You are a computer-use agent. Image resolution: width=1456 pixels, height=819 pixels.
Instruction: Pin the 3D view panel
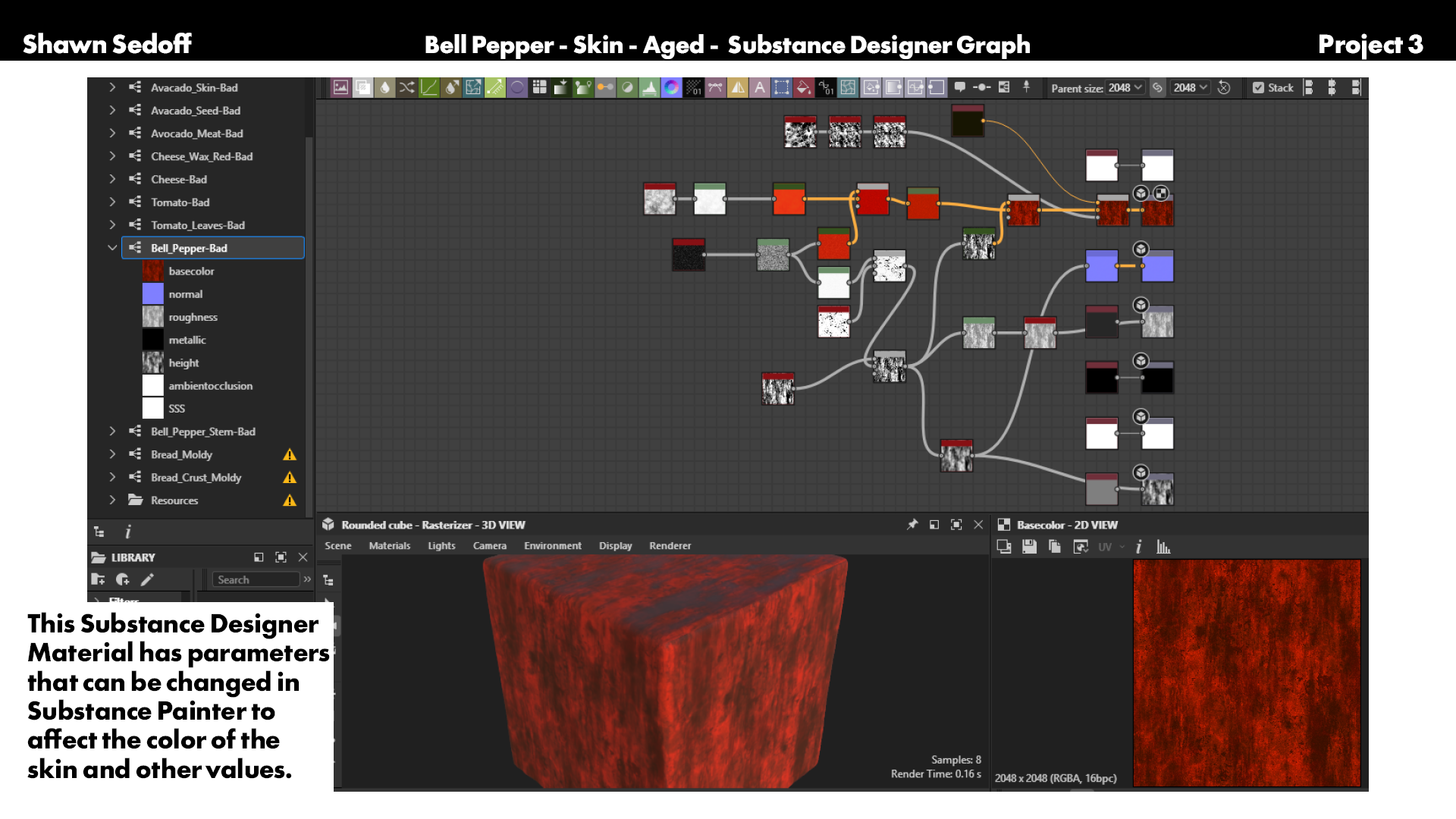[x=912, y=525]
